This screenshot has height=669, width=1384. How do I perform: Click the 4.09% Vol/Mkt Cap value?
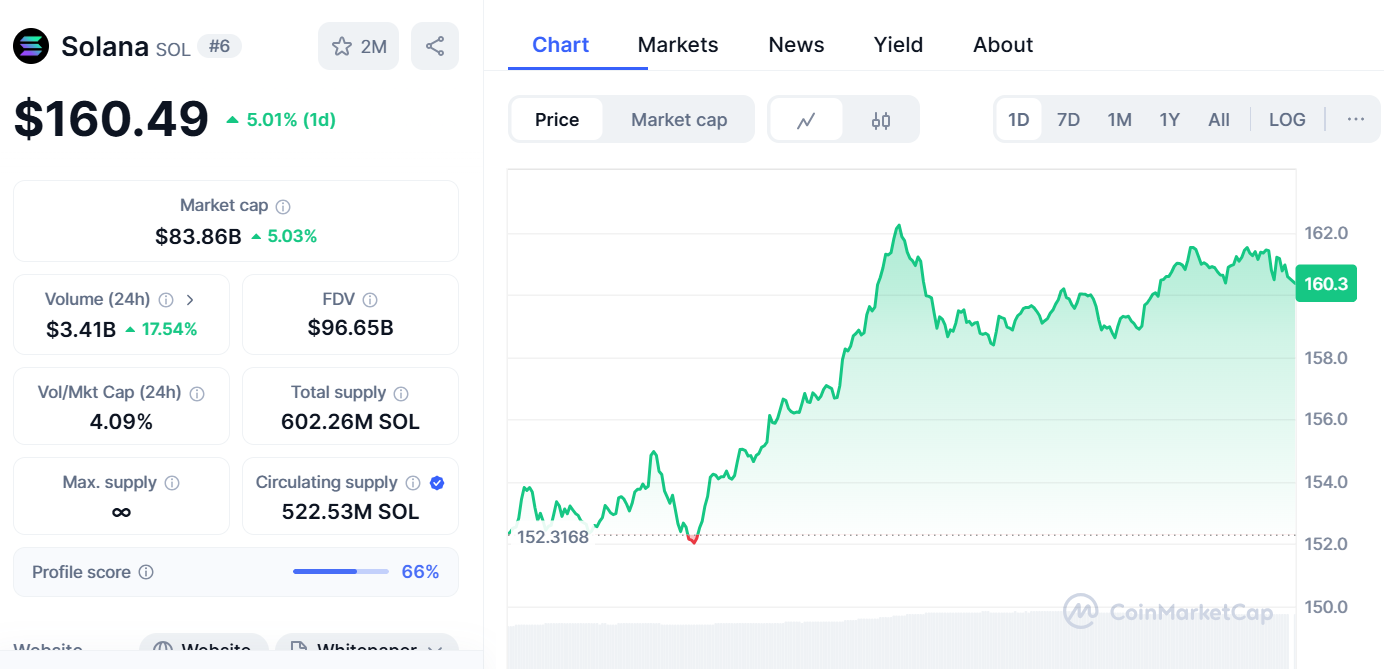121,422
